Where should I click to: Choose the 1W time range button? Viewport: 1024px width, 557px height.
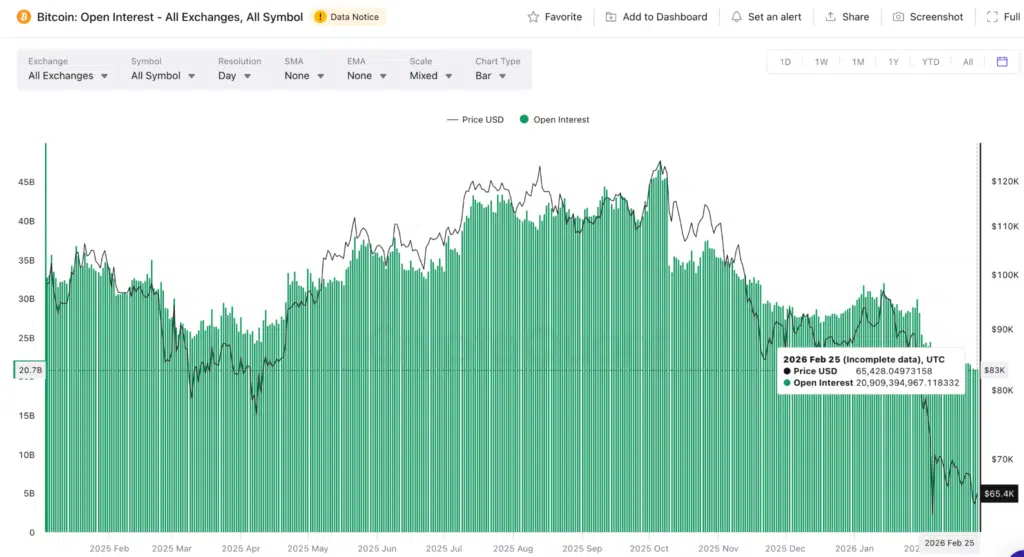click(x=821, y=62)
